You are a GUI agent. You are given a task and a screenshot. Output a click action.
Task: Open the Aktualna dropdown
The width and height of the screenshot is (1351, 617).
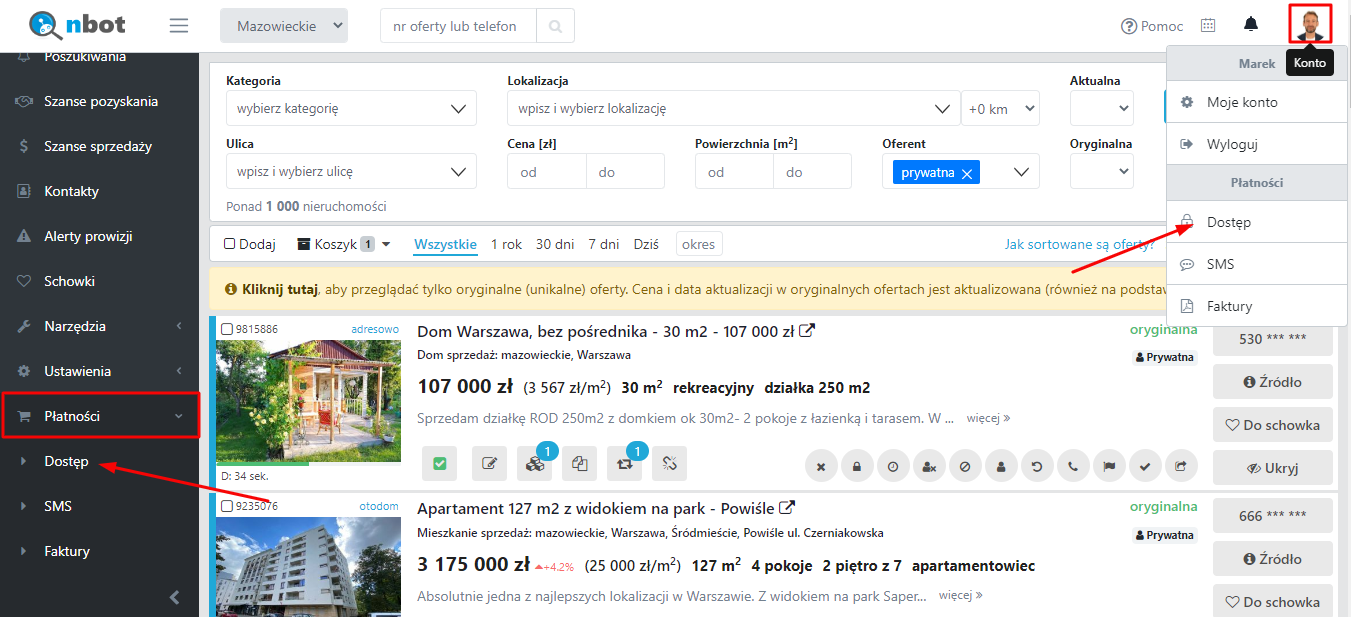click(1102, 108)
